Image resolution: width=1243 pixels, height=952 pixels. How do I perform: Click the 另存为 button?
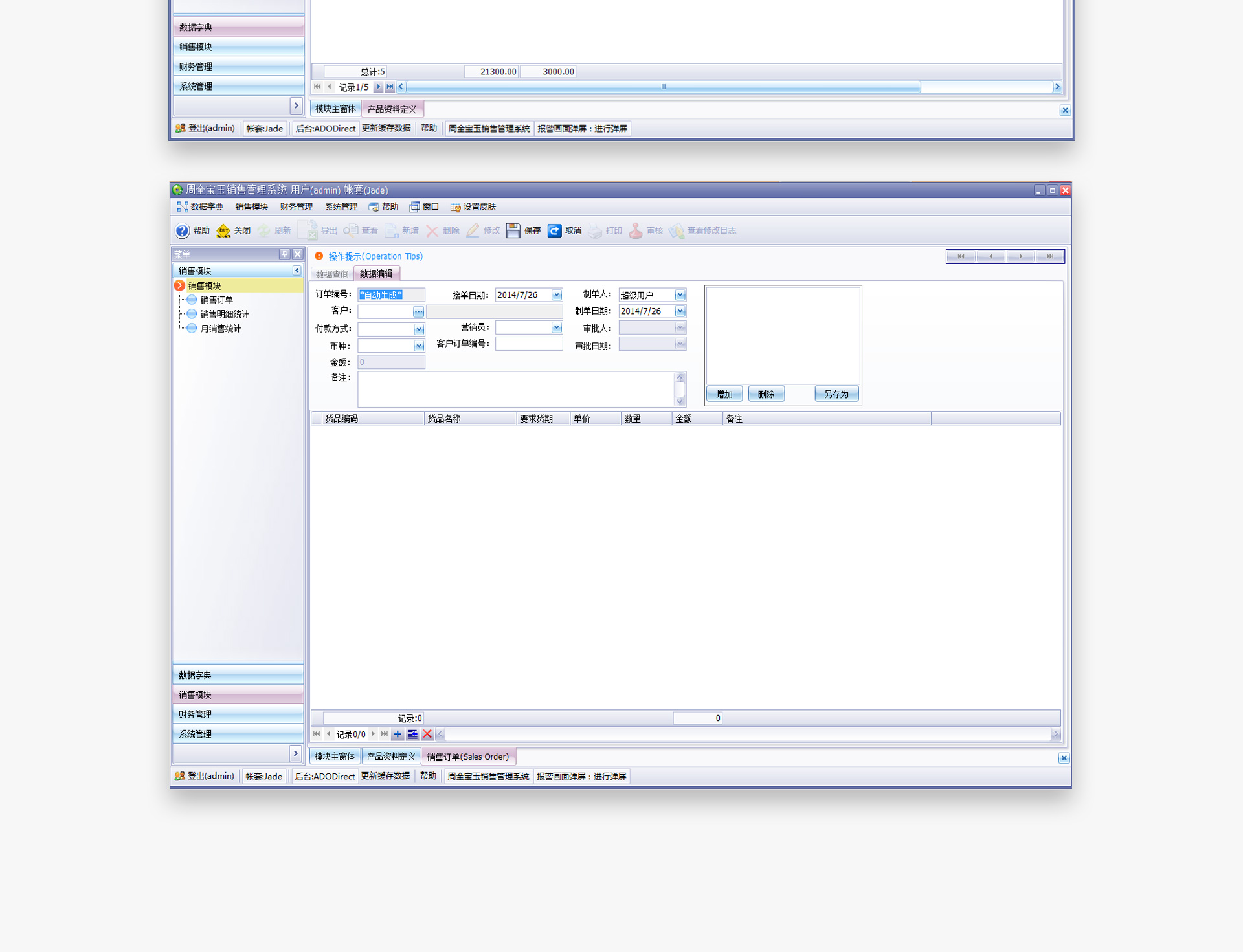[x=836, y=394]
